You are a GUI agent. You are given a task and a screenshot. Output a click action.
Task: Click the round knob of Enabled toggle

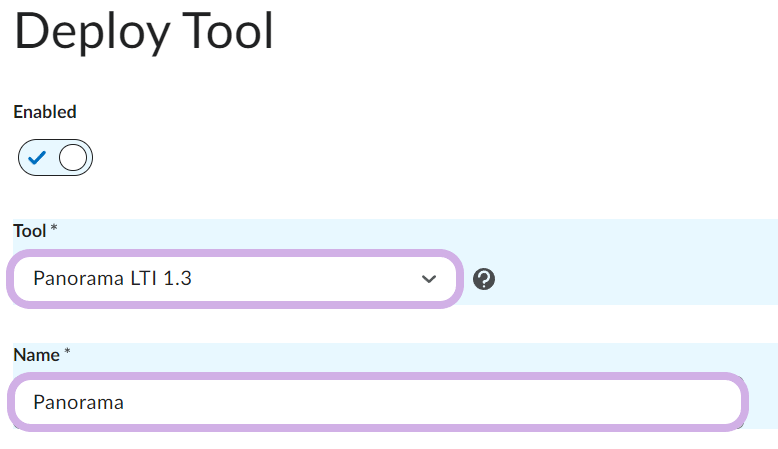73,158
